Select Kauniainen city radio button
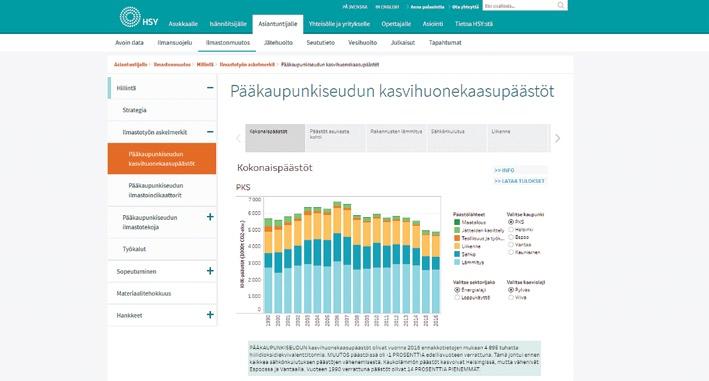Screen dimensions: 709x381 tap(511, 252)
